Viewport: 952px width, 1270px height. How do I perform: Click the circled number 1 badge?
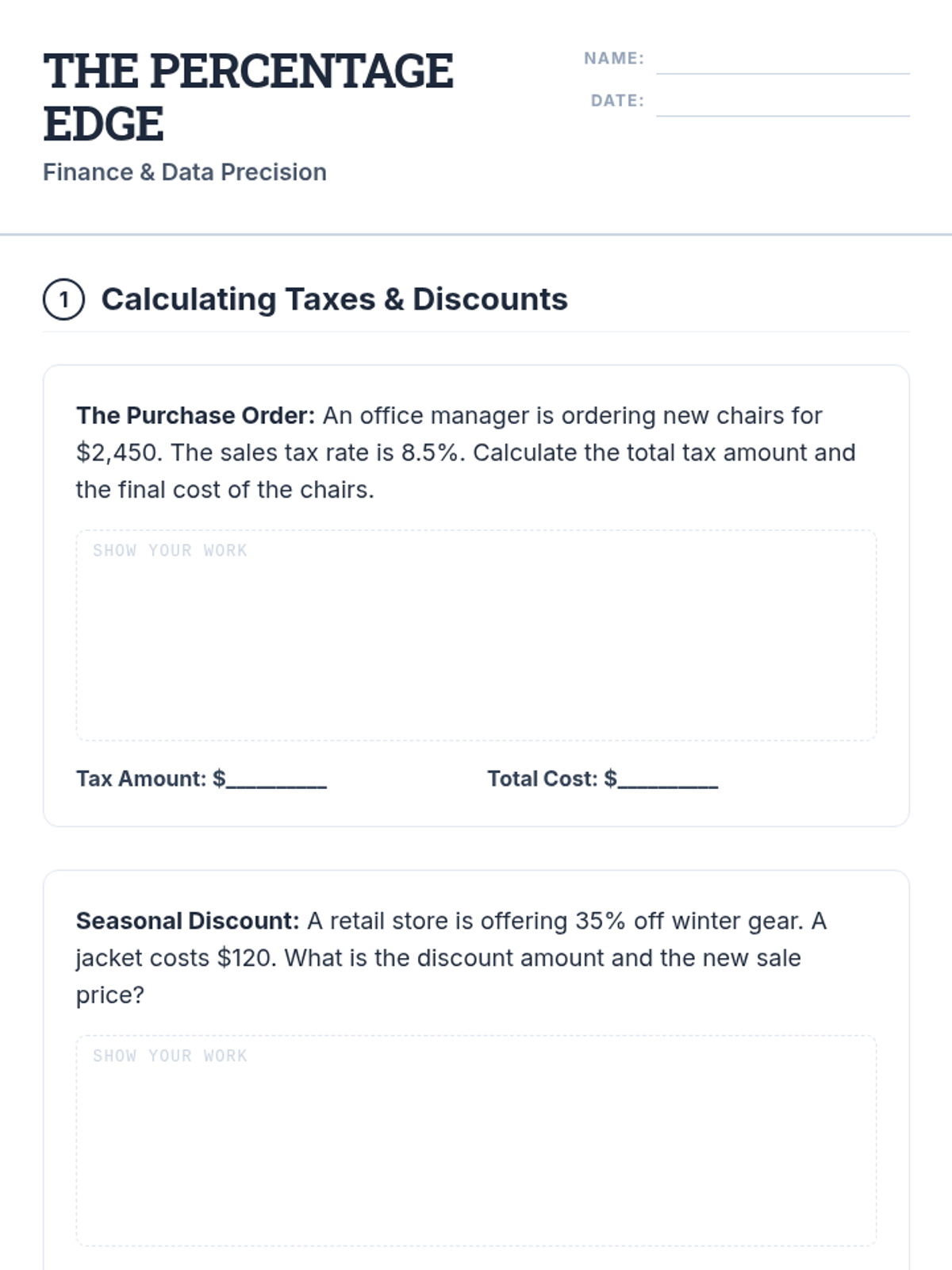pyautogui.click(x=63, y=299)
